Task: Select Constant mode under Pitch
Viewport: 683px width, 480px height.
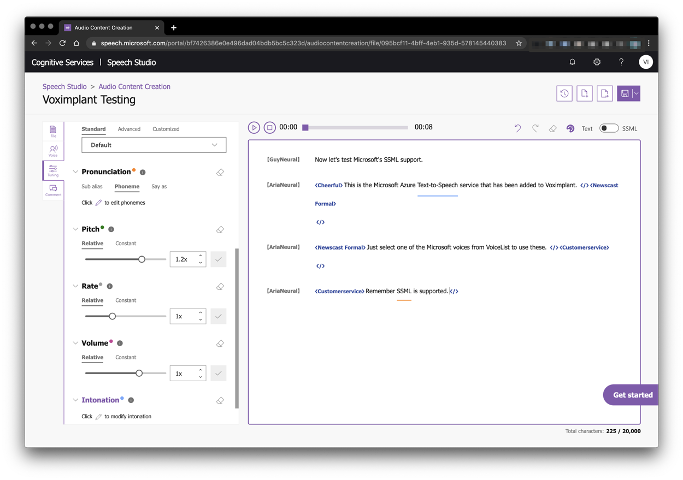Action: coord(126,243)
